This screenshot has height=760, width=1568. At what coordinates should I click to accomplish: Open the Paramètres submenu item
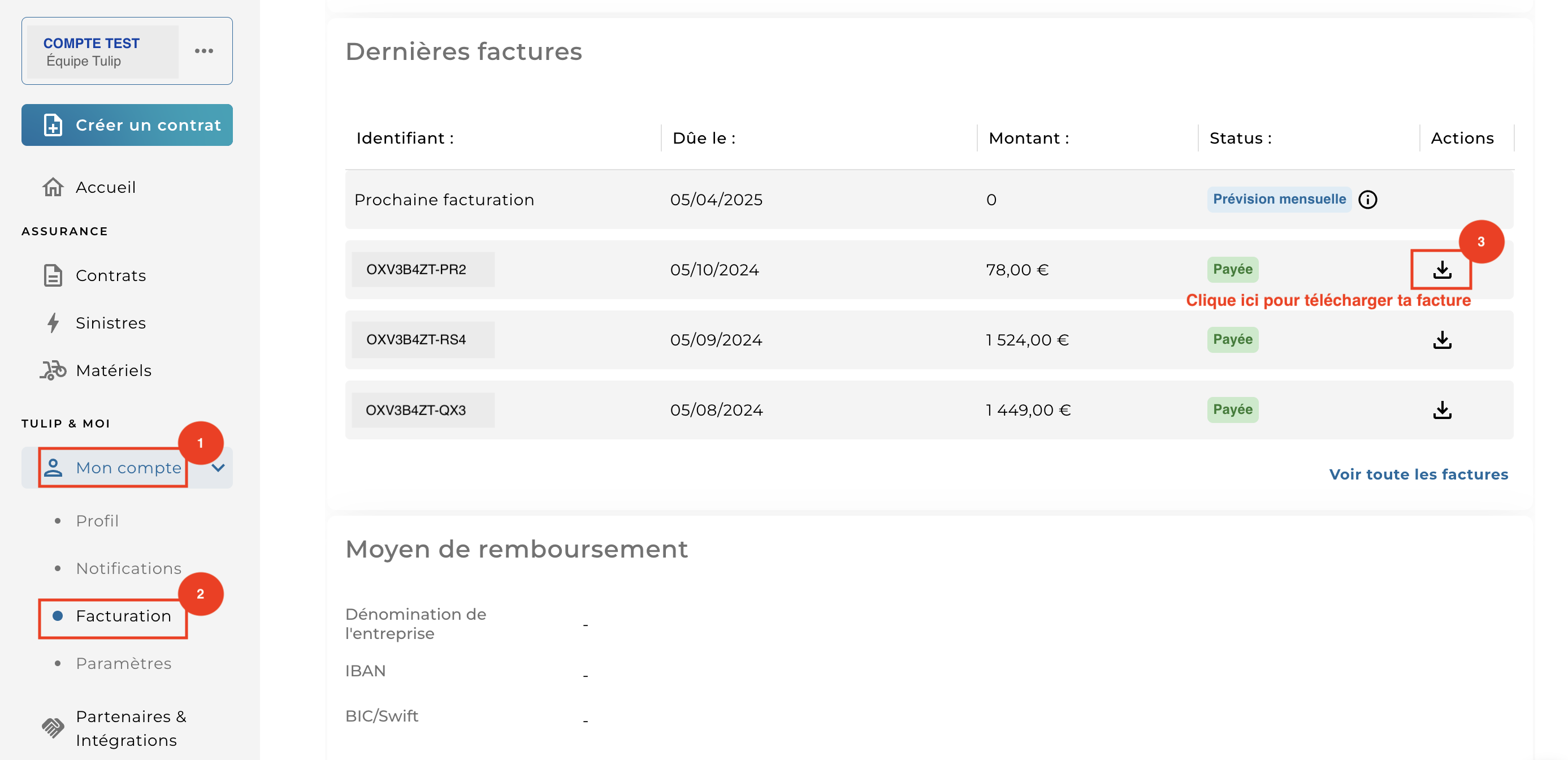point(124,664)
